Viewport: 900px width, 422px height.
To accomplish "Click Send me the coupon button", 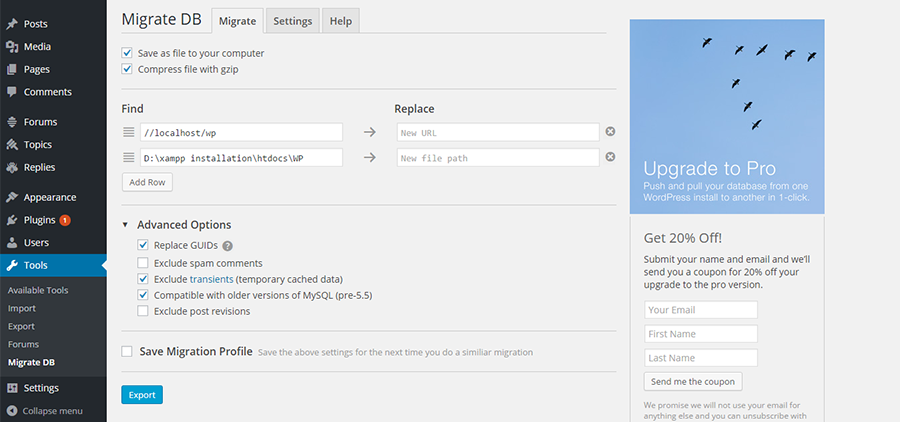I will [693, 382].
